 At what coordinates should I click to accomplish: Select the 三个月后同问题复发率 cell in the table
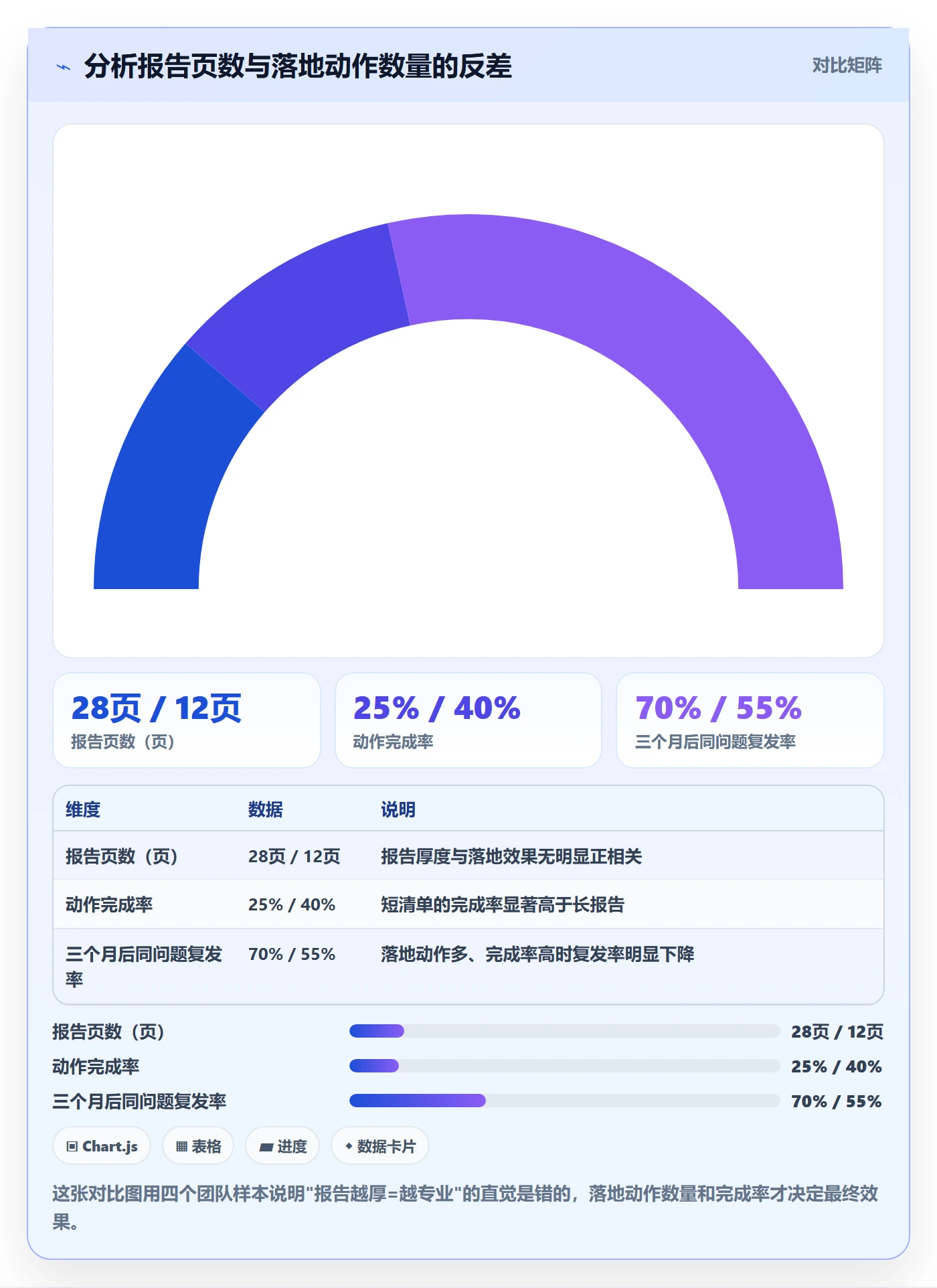click(144, 966)
